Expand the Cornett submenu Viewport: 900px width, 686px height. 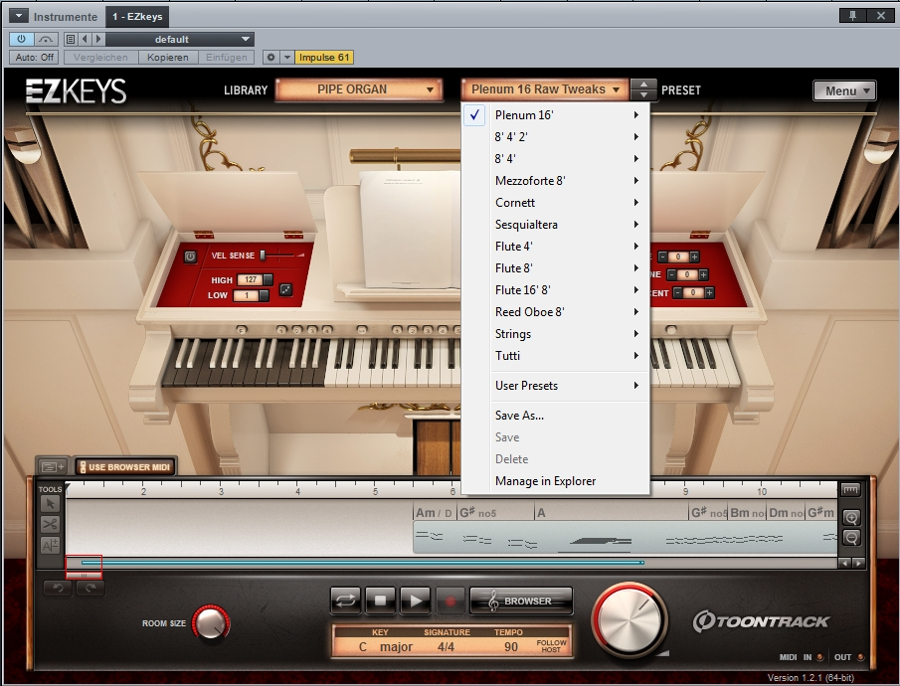click(x=556, y=203)
